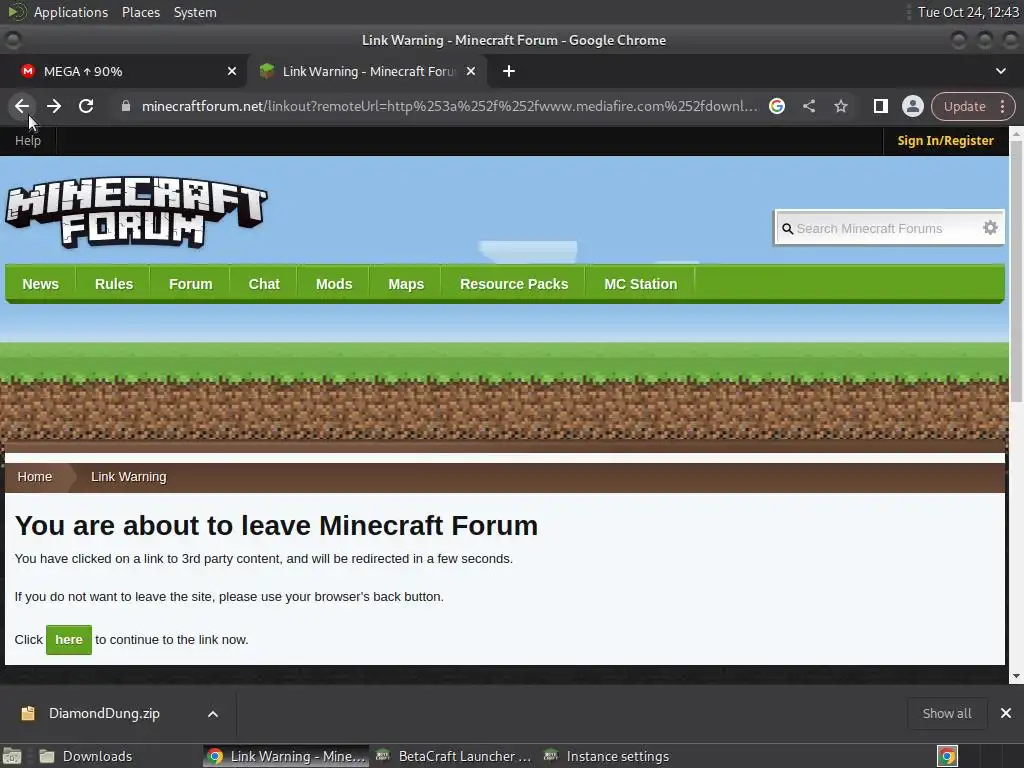
Task: Click the Minecraft Forum logo
Action: [x=136, y=212]
